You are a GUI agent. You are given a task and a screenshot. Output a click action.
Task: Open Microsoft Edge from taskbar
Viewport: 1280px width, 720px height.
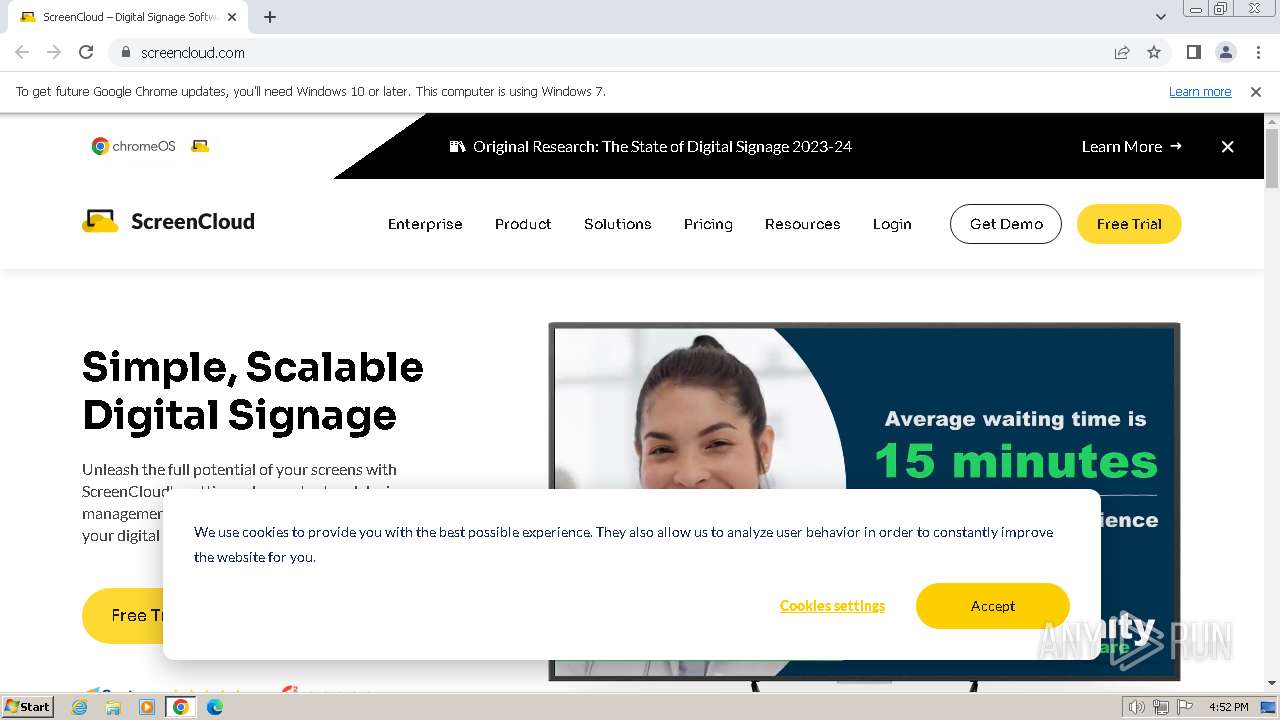pos(214,707)
